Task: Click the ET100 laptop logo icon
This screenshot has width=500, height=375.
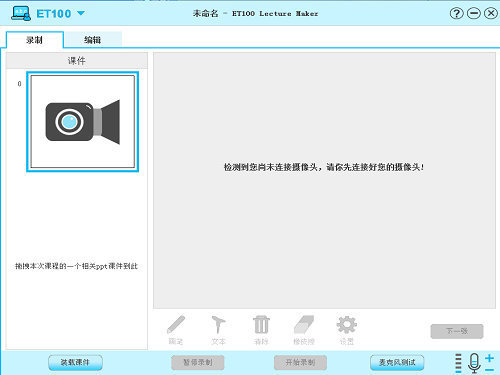Action: click(21, 13)
